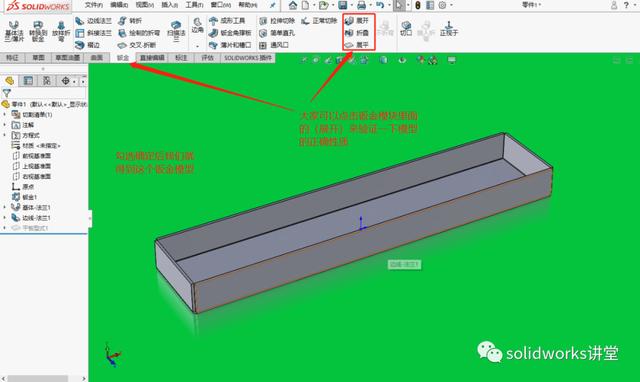Switch to the 直接编辑 Direct Editing tab
The height and width of the screenshot is (382, 640).
(x=152, y=58)
